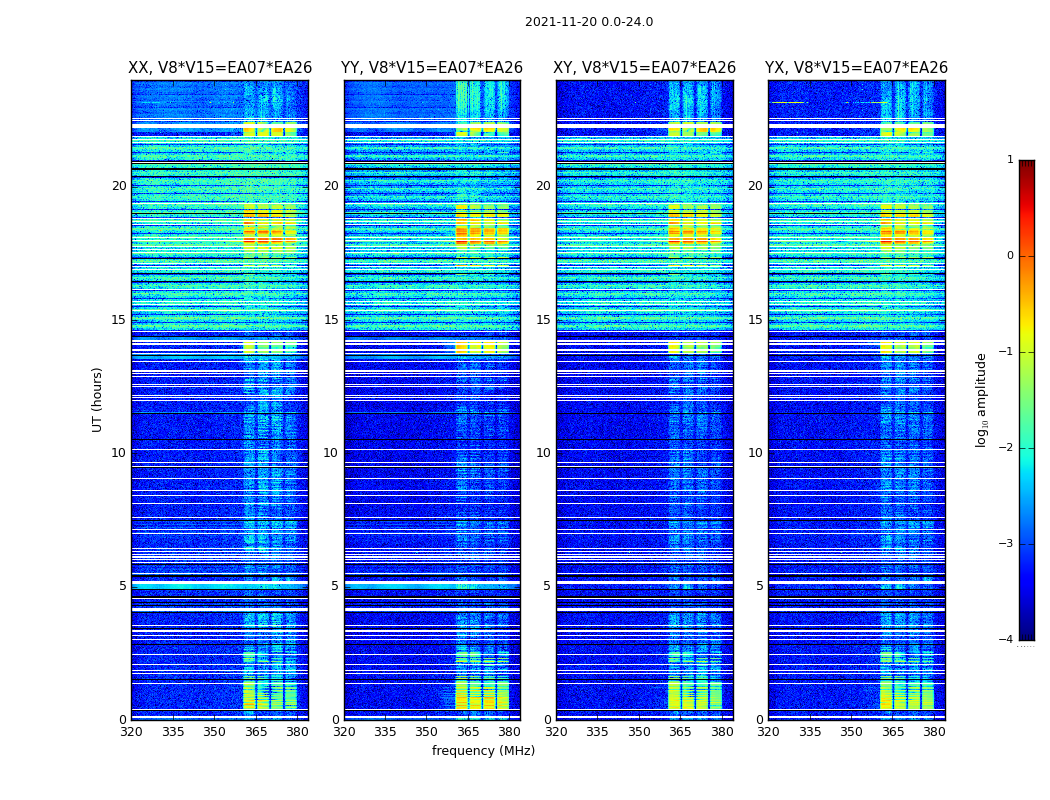Click the YX, V8*V15=EA07*EA26 panel title

856,68
